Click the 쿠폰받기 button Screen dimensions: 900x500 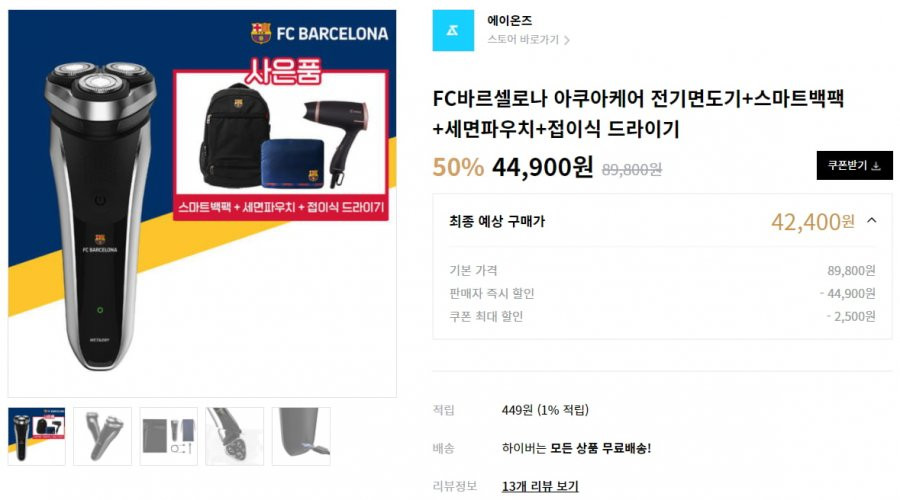[x=854, y=165]
